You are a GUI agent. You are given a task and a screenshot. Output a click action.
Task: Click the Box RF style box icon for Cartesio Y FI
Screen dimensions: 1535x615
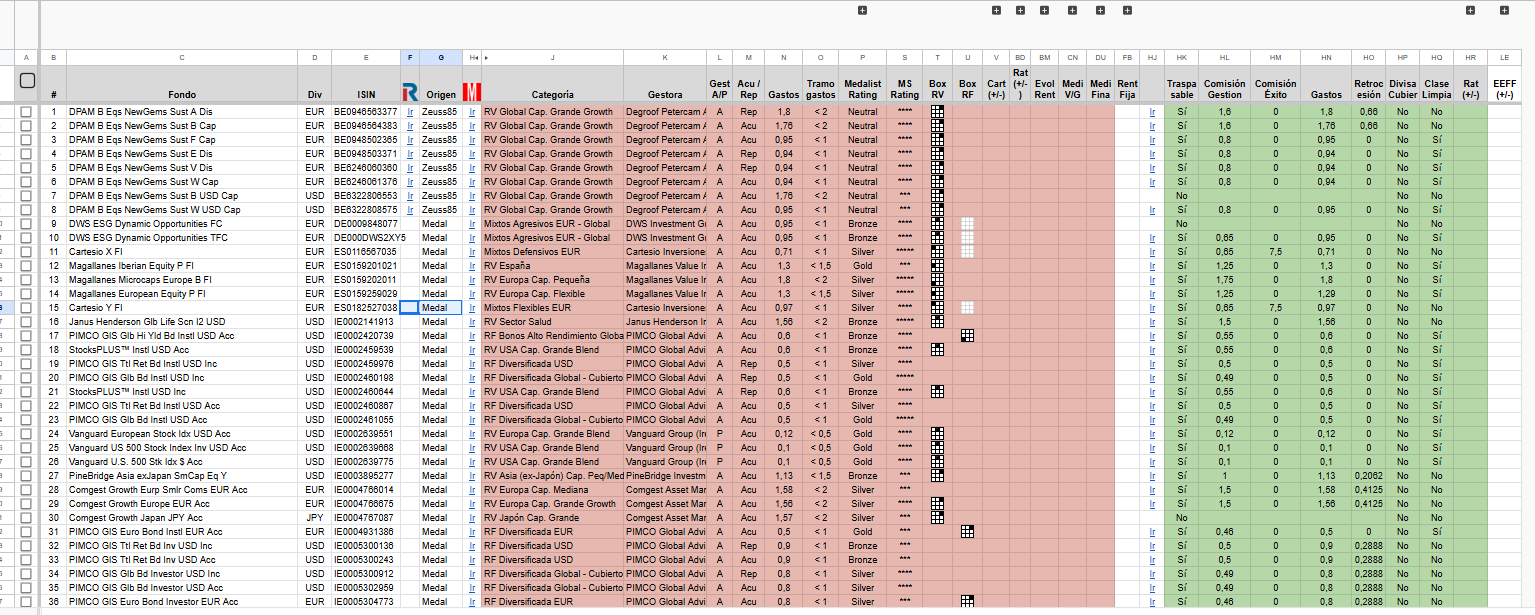click(967, 308)
